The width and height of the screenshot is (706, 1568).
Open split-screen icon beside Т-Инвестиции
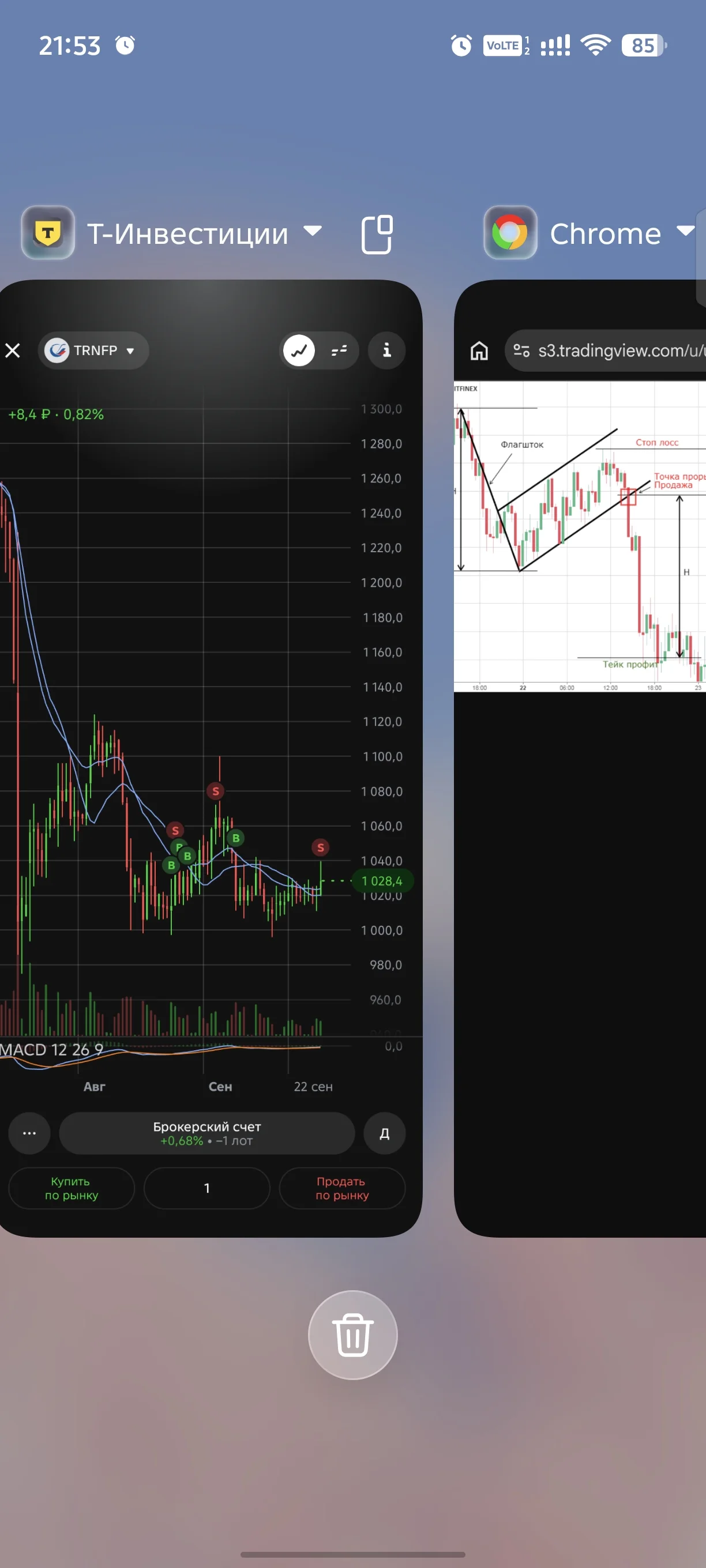coord(377,233)
